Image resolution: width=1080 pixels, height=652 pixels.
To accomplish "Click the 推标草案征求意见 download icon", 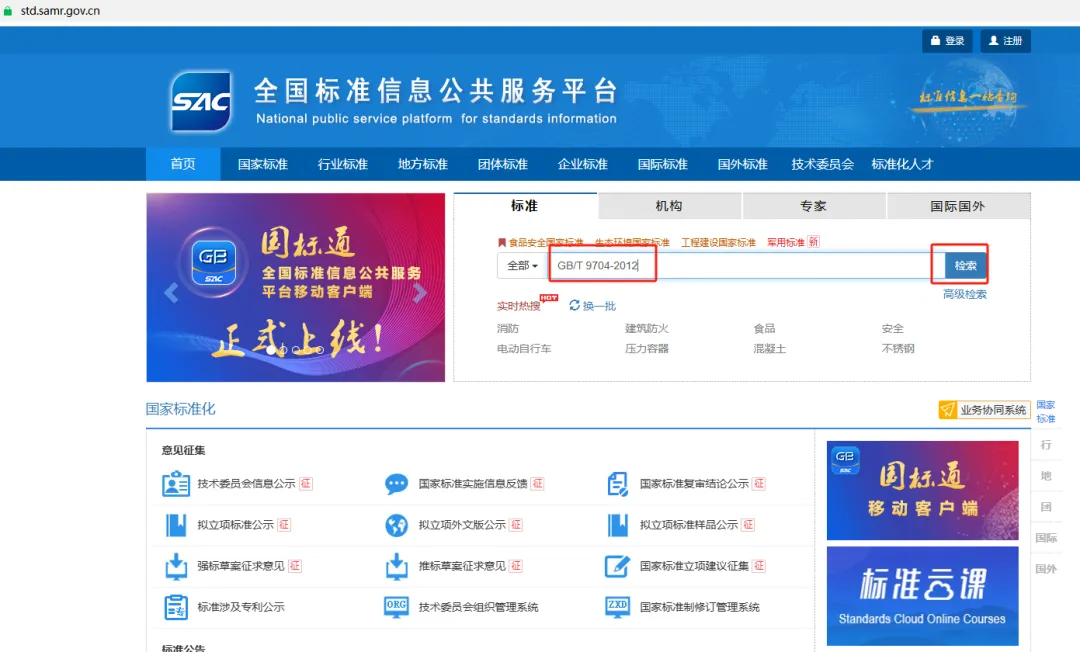I will (396, 566).
